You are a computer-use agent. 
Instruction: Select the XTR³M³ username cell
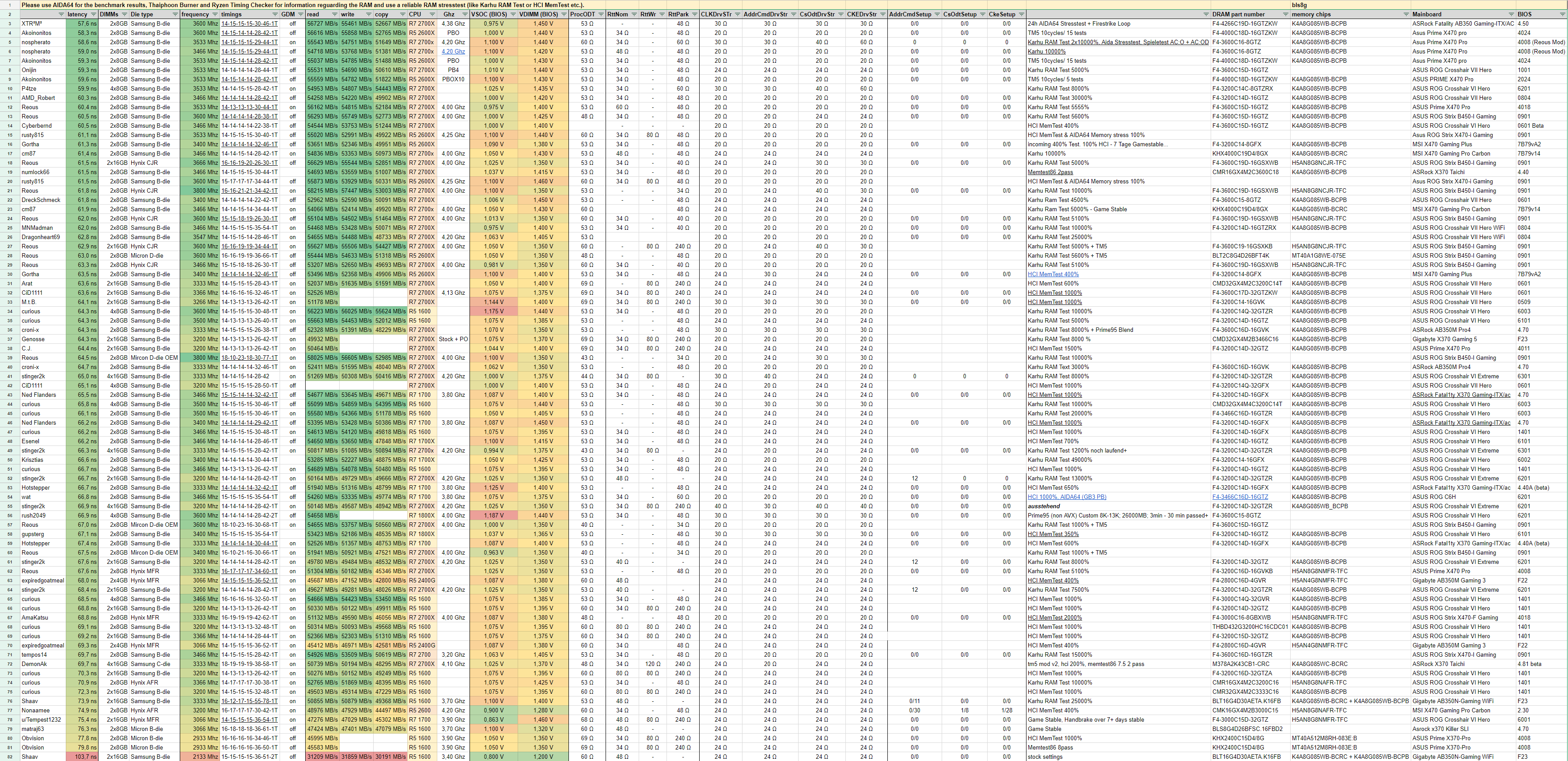pos(42,24)
